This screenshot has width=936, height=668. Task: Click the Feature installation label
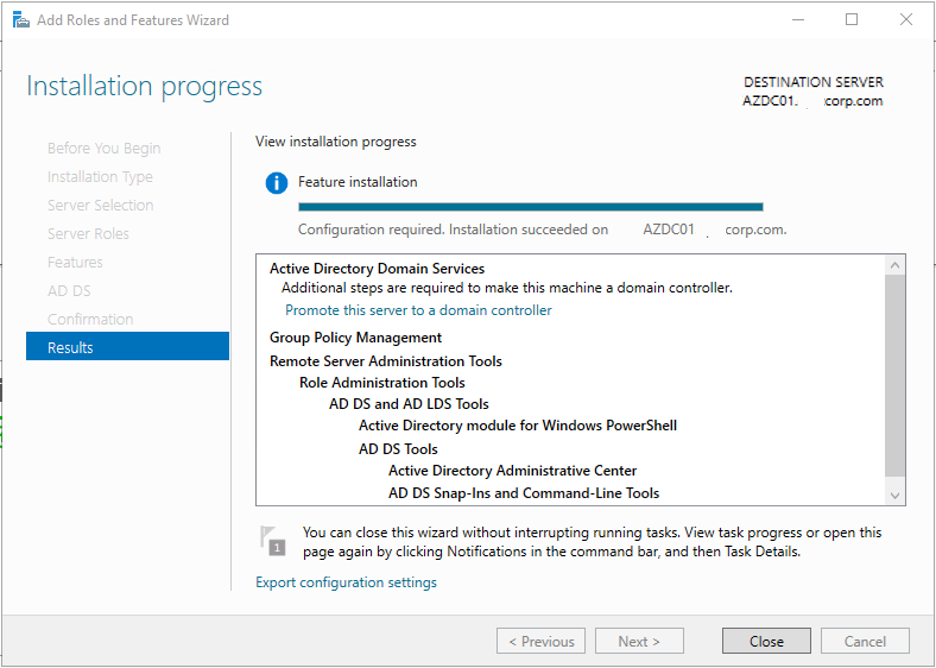pyautogui.click(x=358, y=182)
